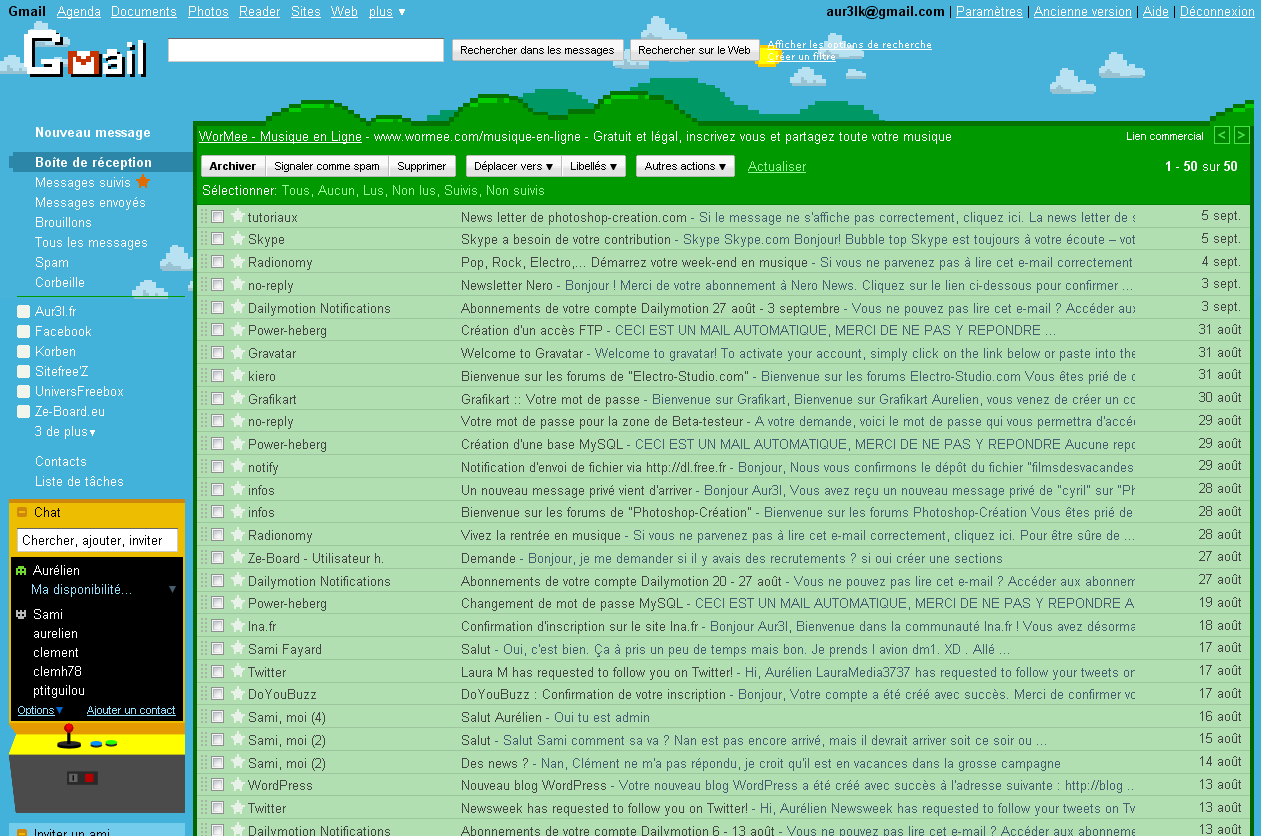Click the Actualiser link
This screenshot has width=1261, height=836.
(777, 166)
